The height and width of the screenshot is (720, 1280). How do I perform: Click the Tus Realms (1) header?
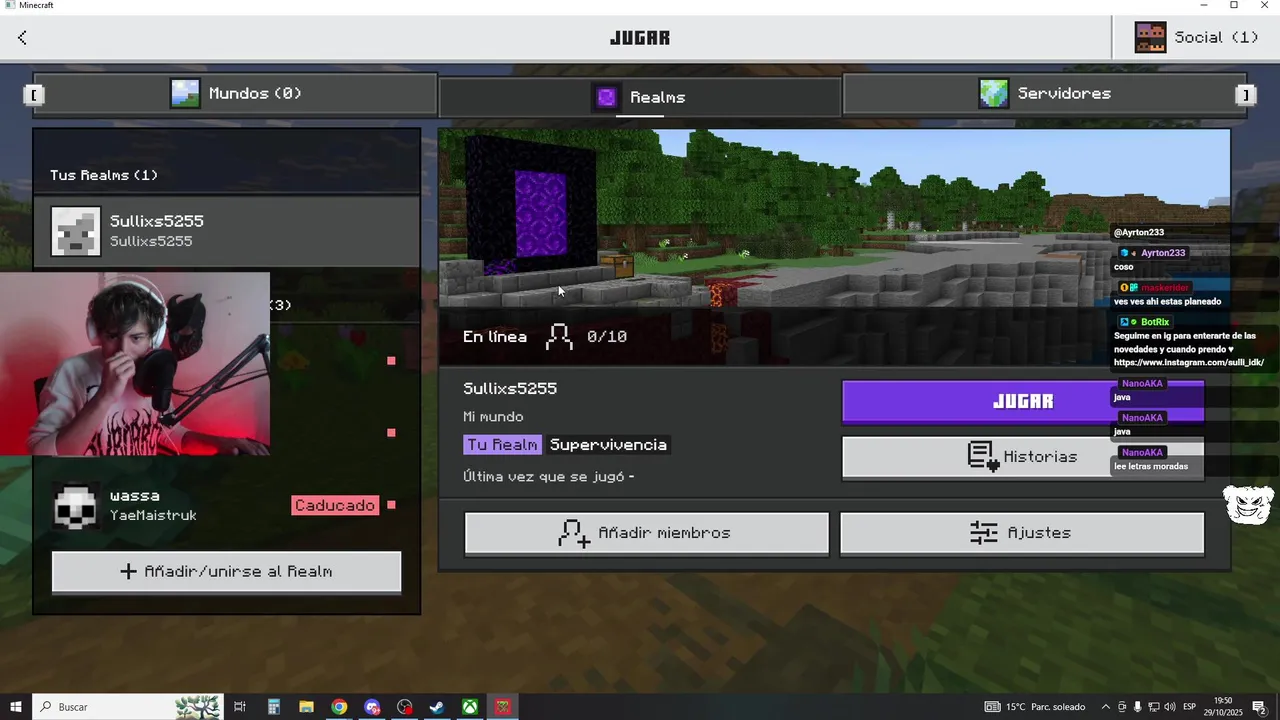(104, 175)
